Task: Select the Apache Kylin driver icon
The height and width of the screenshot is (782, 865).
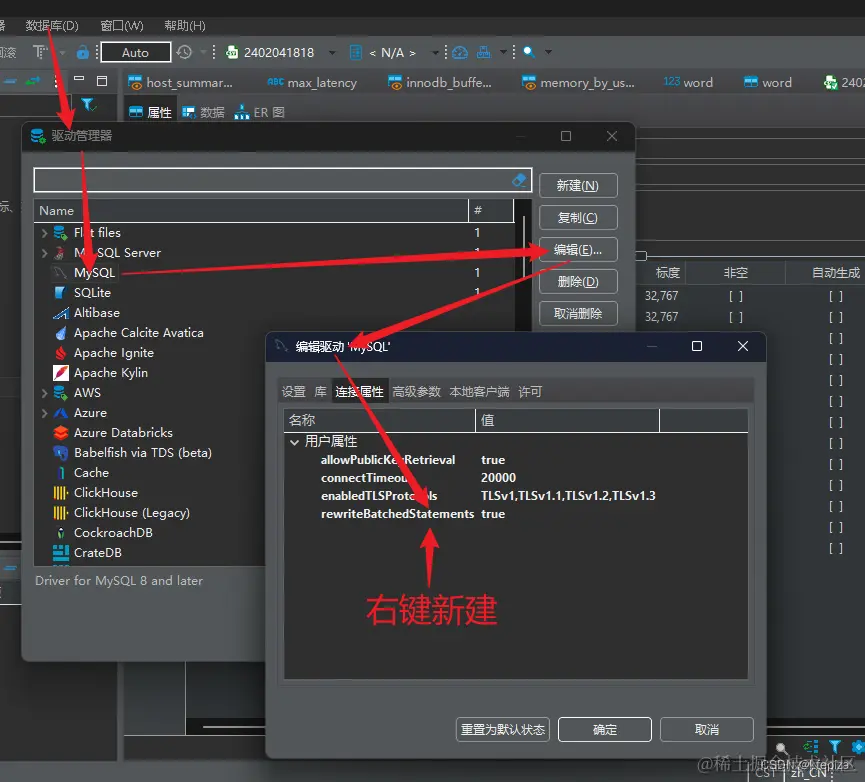Action: click(x=61, y=373)
